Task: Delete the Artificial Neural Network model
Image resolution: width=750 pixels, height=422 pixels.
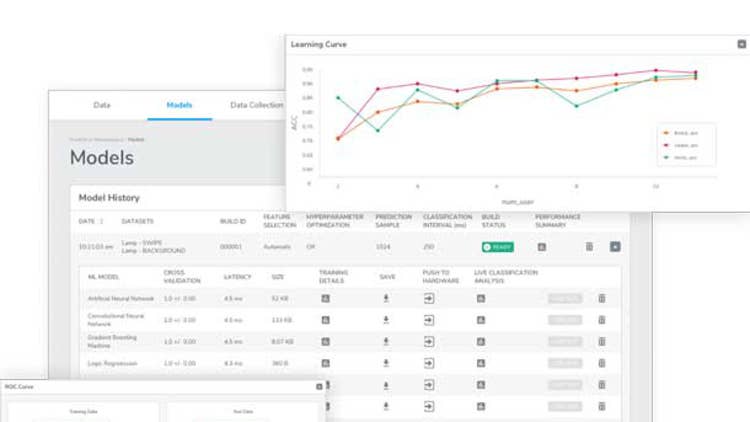Action: [x=602, y=298]
